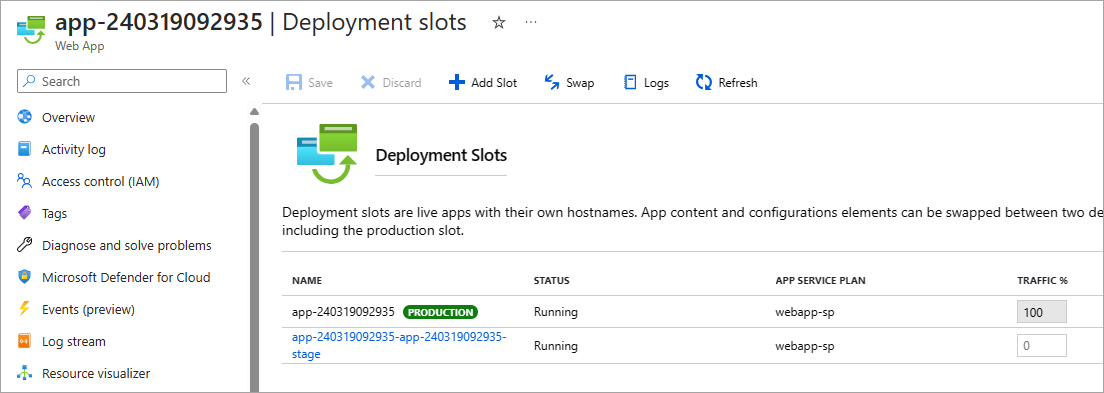This screenshot has height=393, width=1104.
Task: Click Running status of the stage slot
Action: point(556,346)
